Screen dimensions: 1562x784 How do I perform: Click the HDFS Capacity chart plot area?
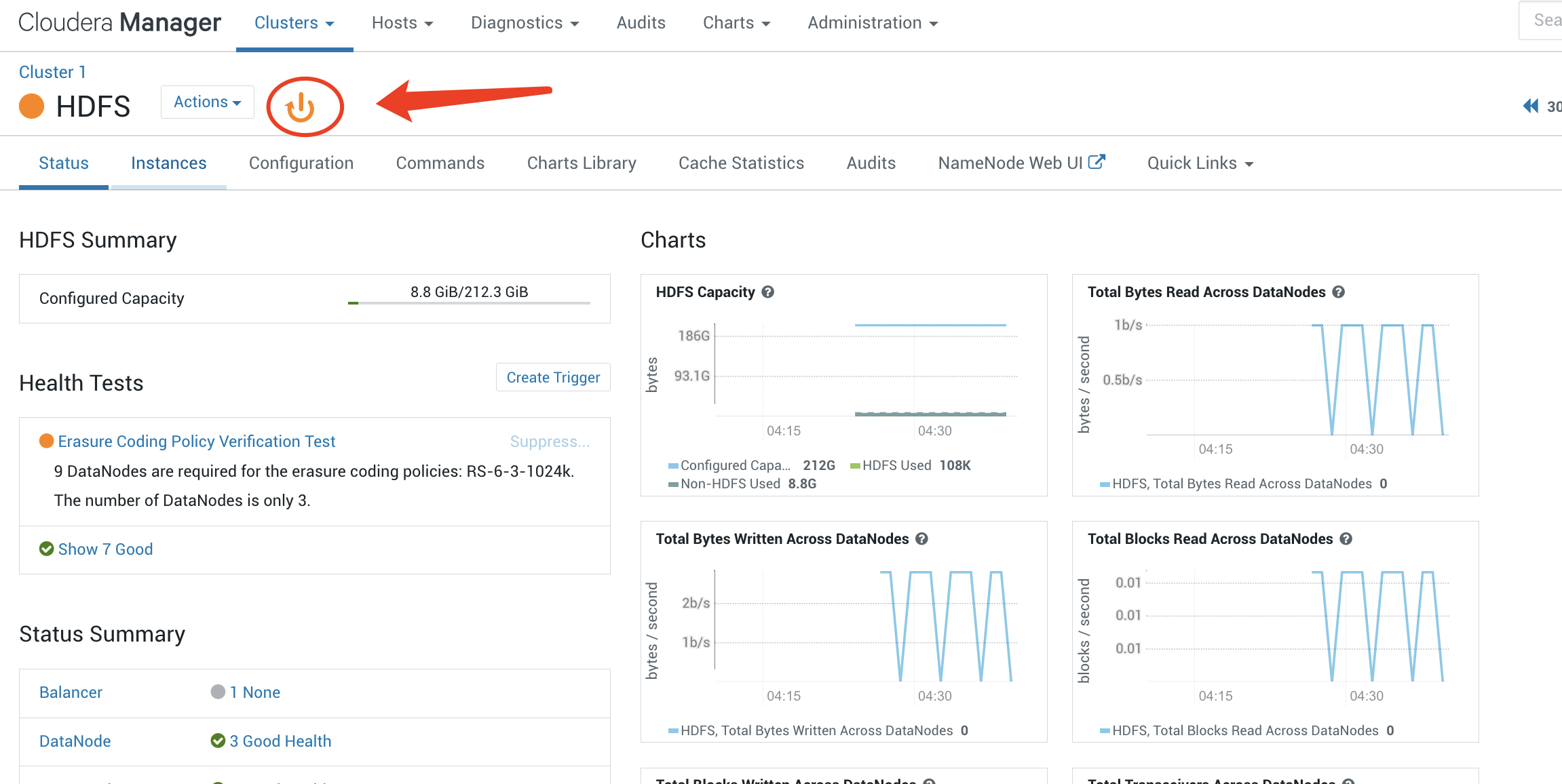[866, 370]
